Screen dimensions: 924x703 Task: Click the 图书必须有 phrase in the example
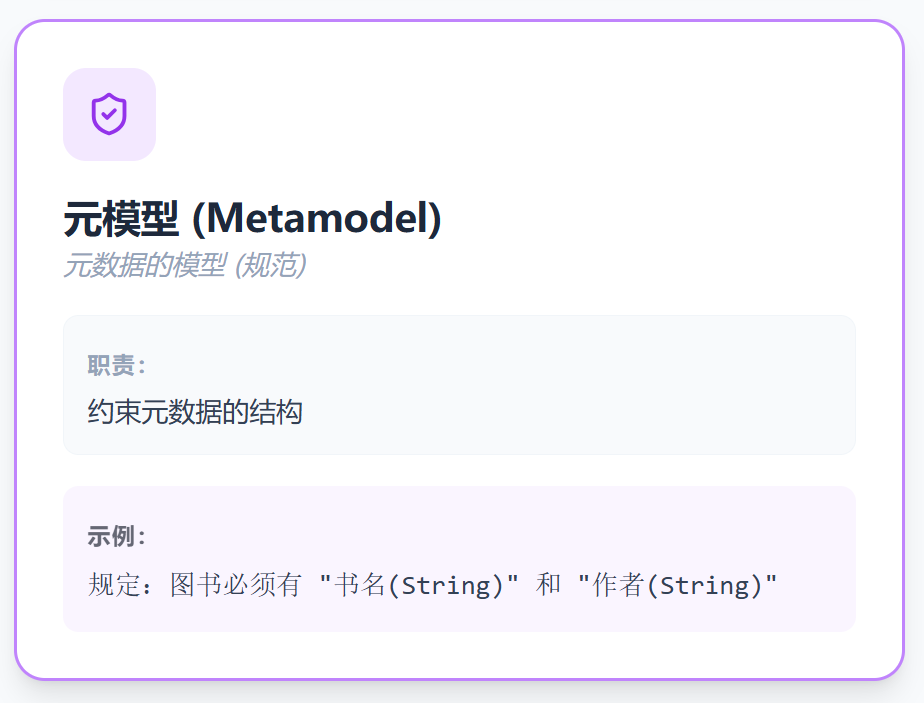[236, 585]
